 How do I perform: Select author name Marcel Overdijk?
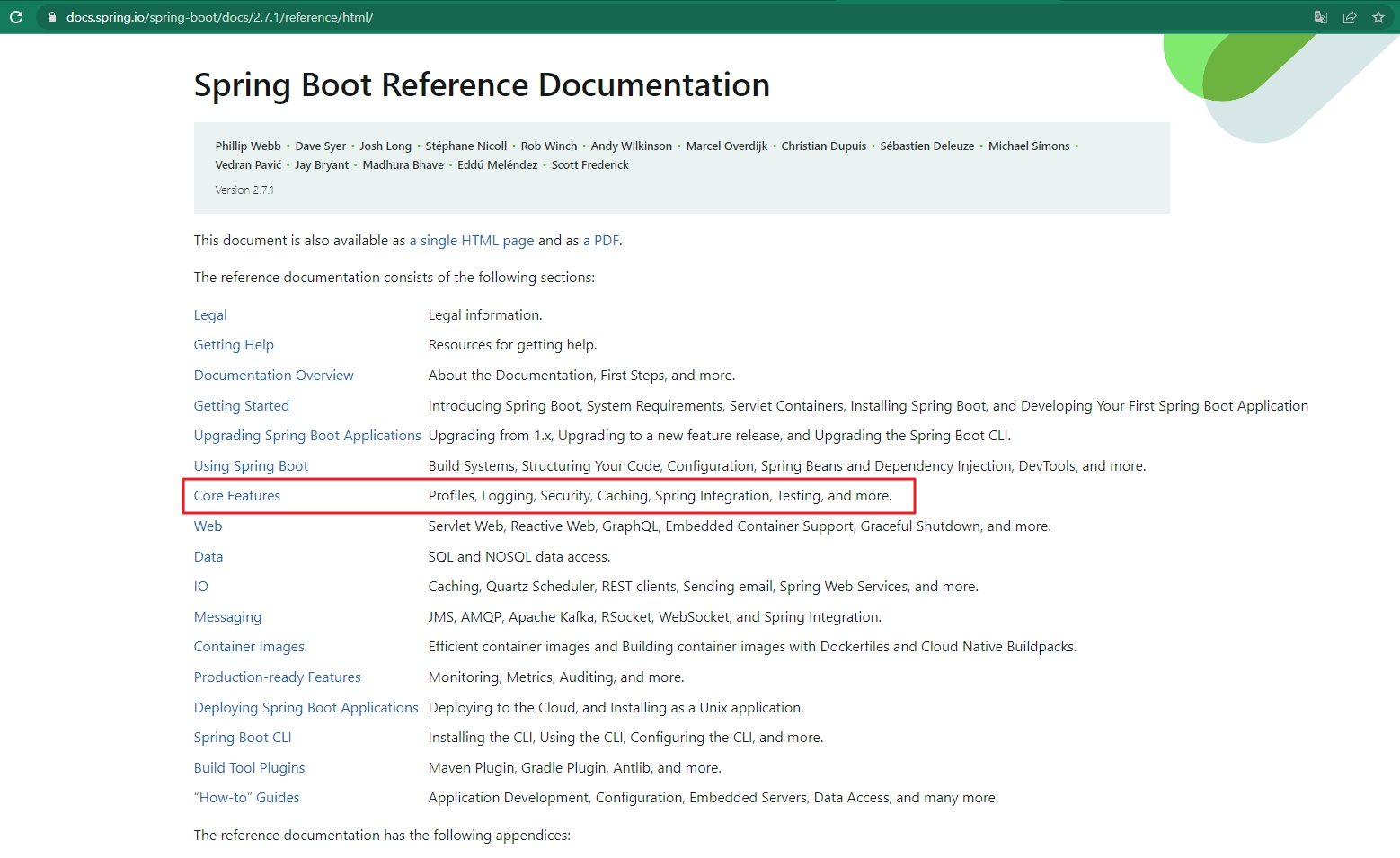tap(727, 146)
